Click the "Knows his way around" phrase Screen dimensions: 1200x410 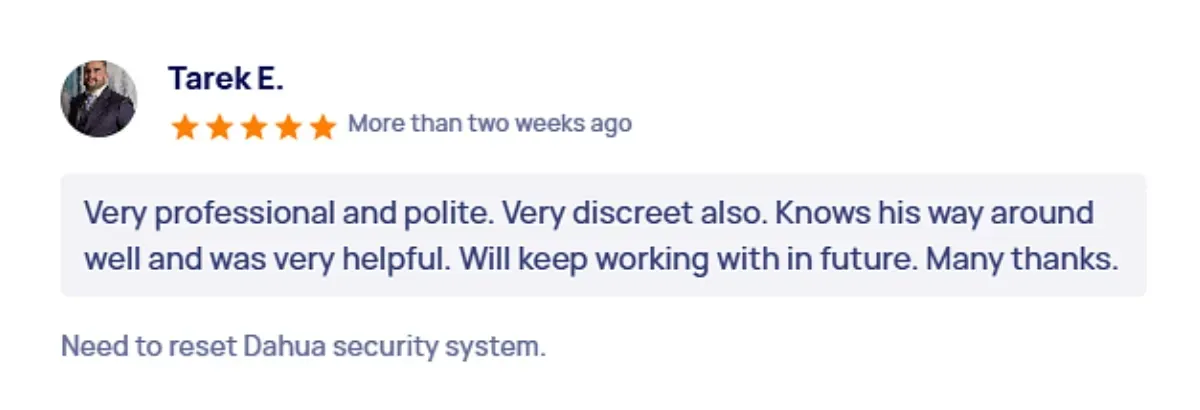pos(935,214)
